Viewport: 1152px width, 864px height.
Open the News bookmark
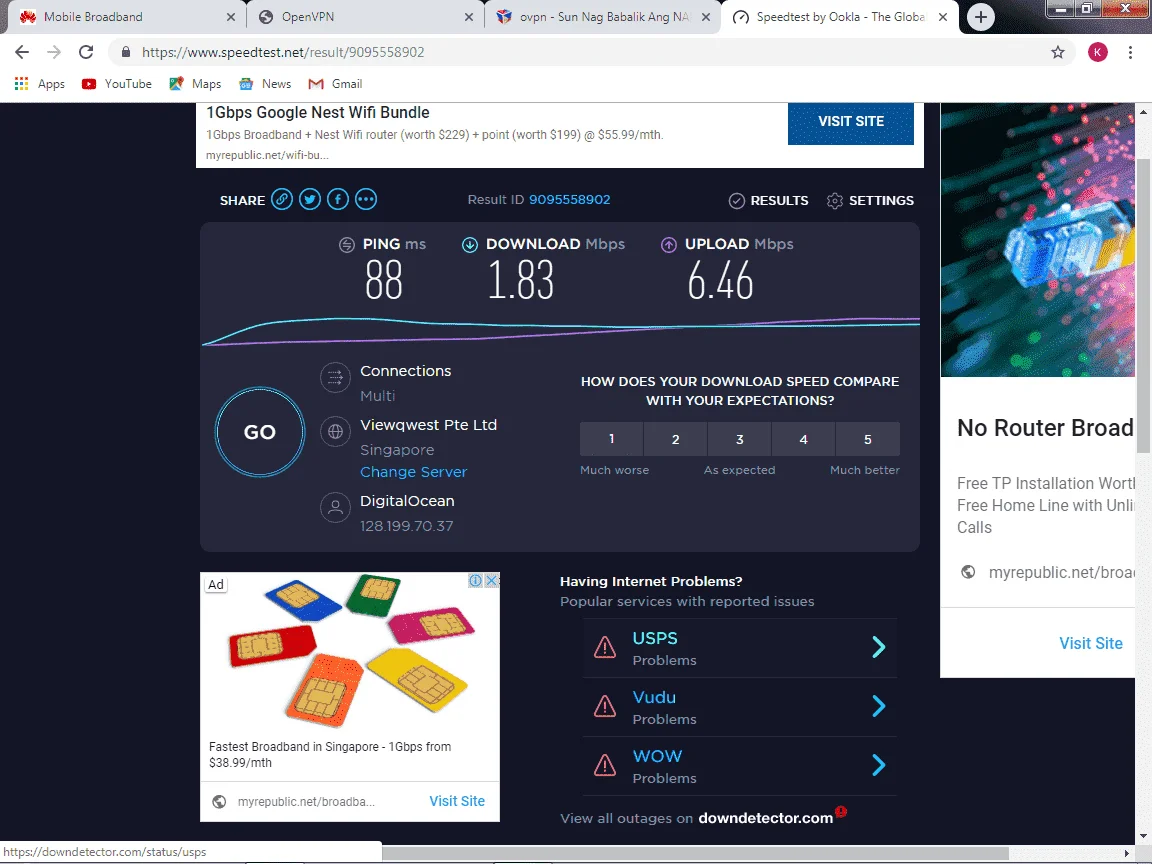point(265,84)
